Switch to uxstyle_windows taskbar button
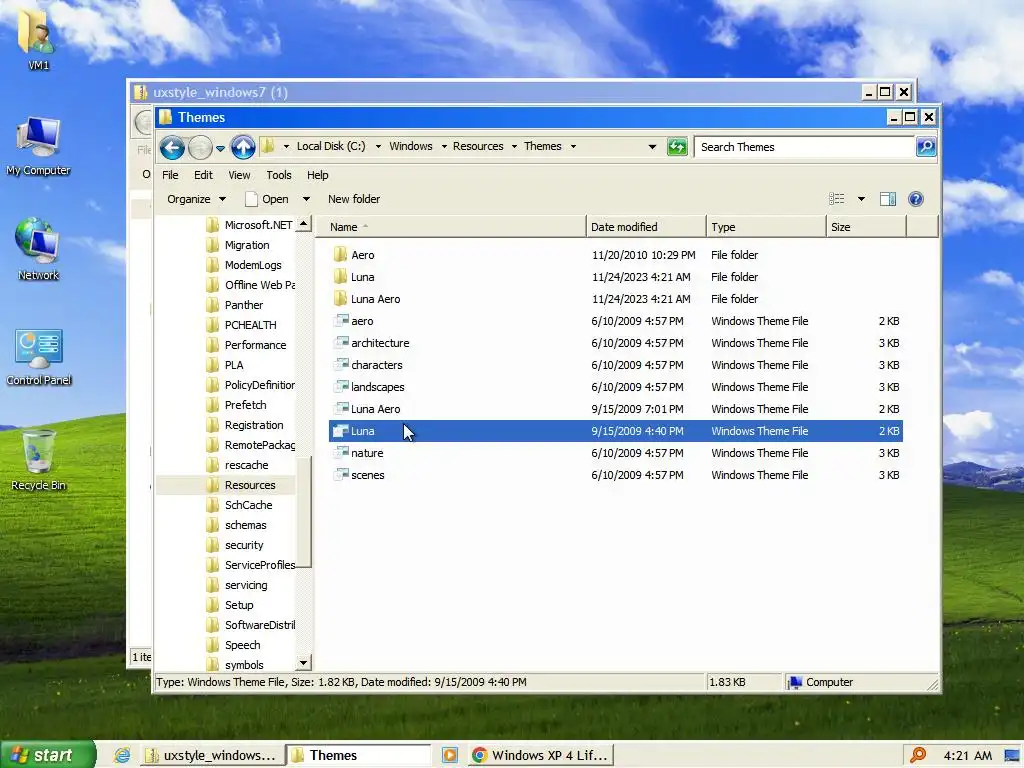This screenshot has width=1024, height=768. [x=212, y=756]
